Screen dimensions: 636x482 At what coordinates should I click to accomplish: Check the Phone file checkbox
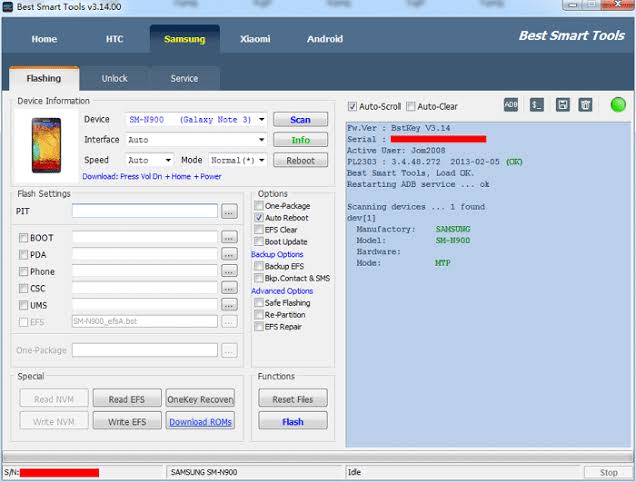pyautogui.click(x=24, y=271)
